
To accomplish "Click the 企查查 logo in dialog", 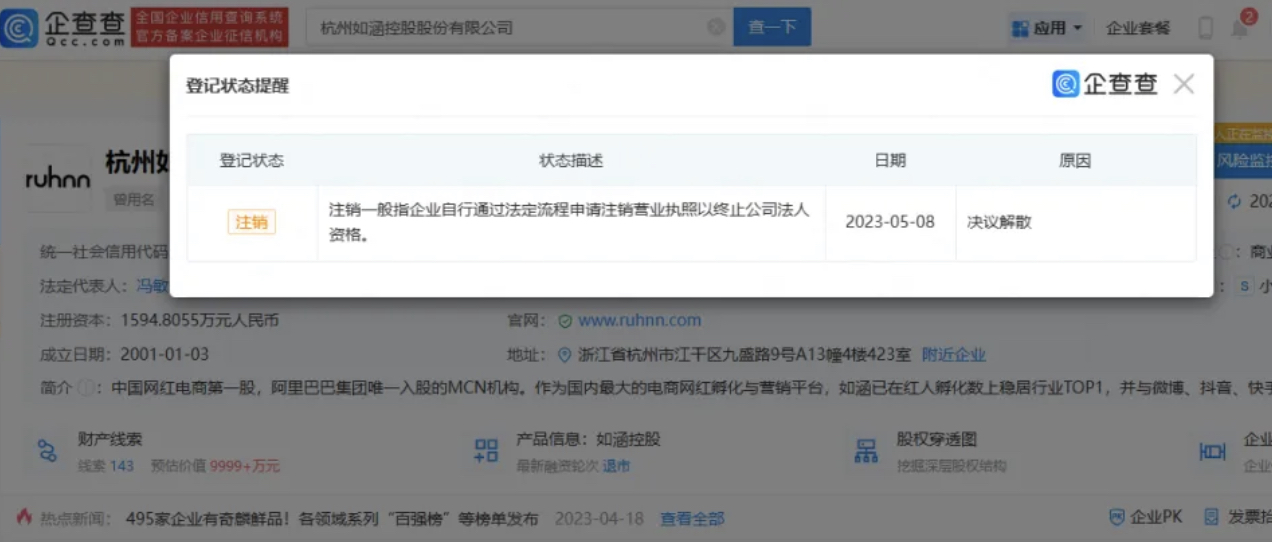I will (x=1105, y=84).
